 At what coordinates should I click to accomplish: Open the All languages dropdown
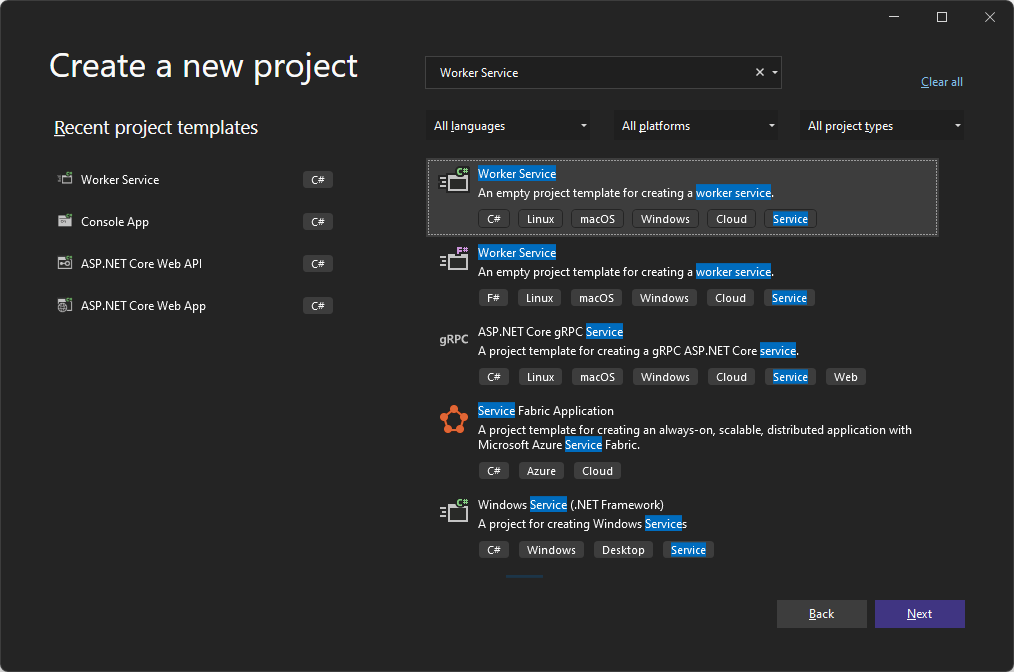507,126
